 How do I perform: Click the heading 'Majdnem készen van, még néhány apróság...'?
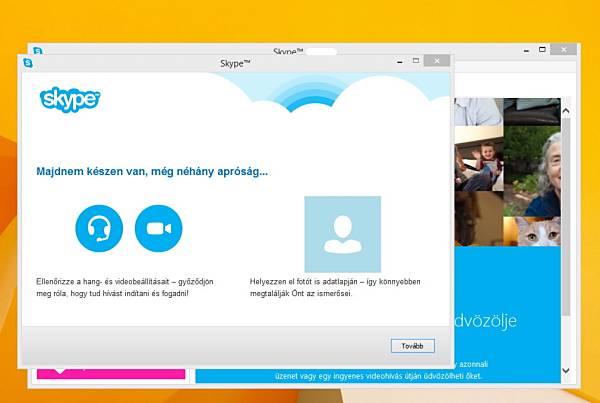[x=152, y=171]
